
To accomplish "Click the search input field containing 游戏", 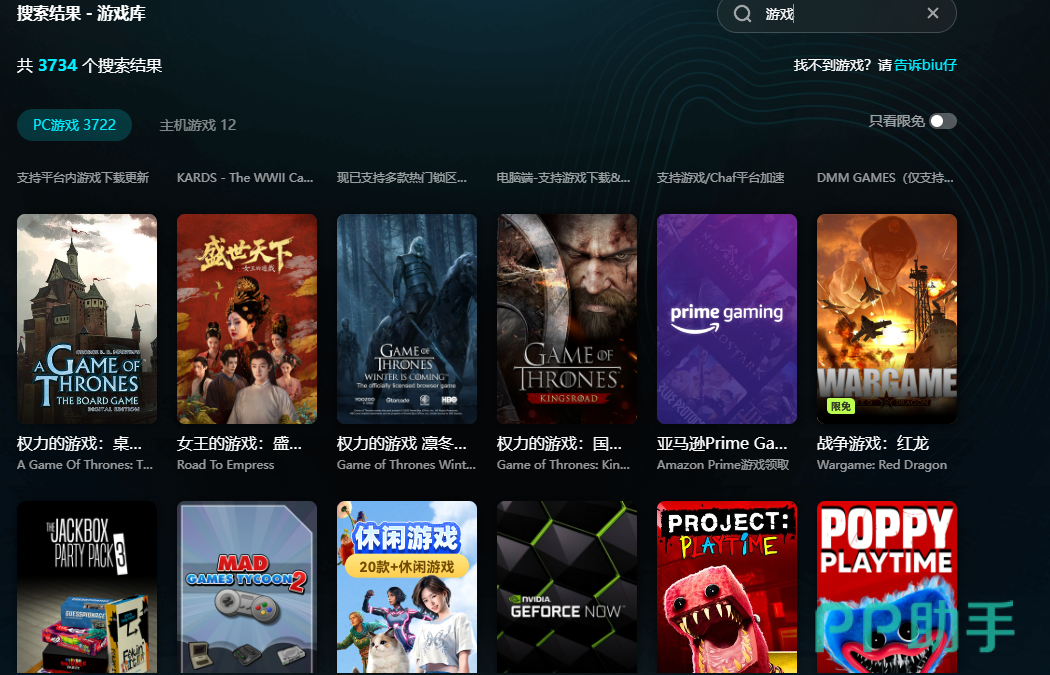I will pyautogui.click(x=840, y=14).
